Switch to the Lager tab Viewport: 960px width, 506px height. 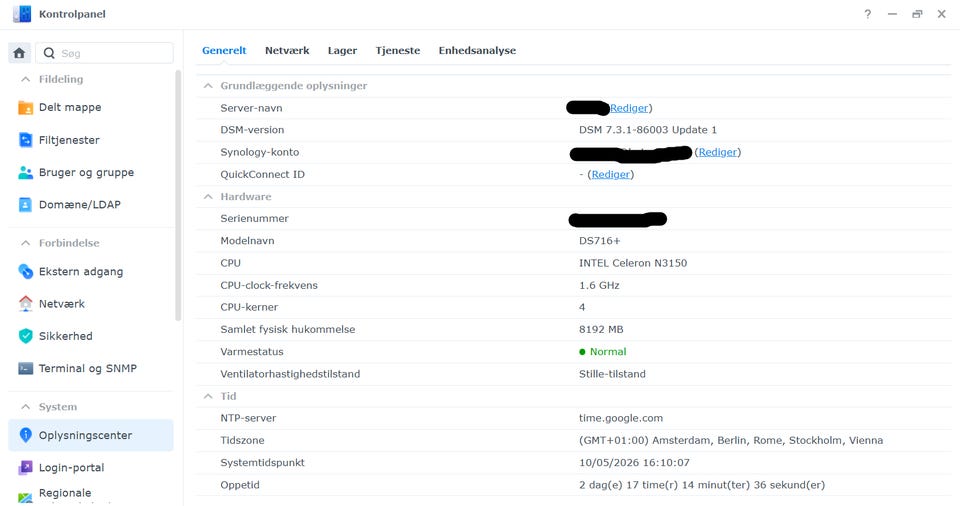342,51
